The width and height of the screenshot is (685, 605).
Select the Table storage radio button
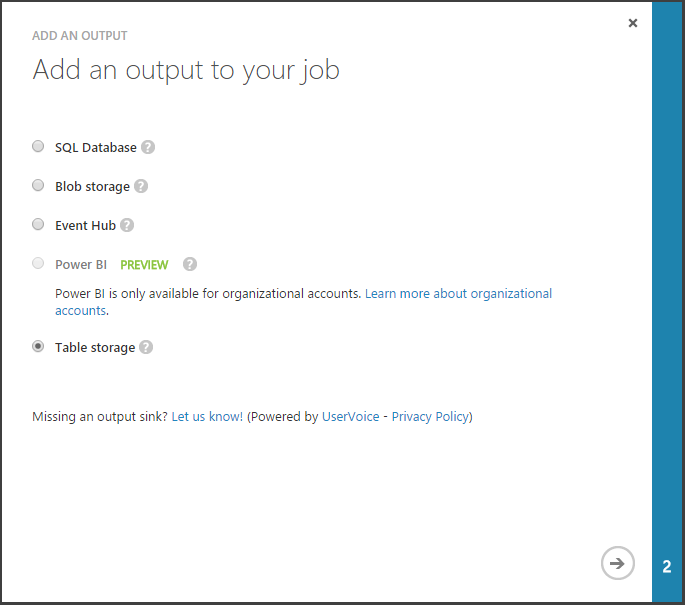pyautogui.click(x=38, y=346)
